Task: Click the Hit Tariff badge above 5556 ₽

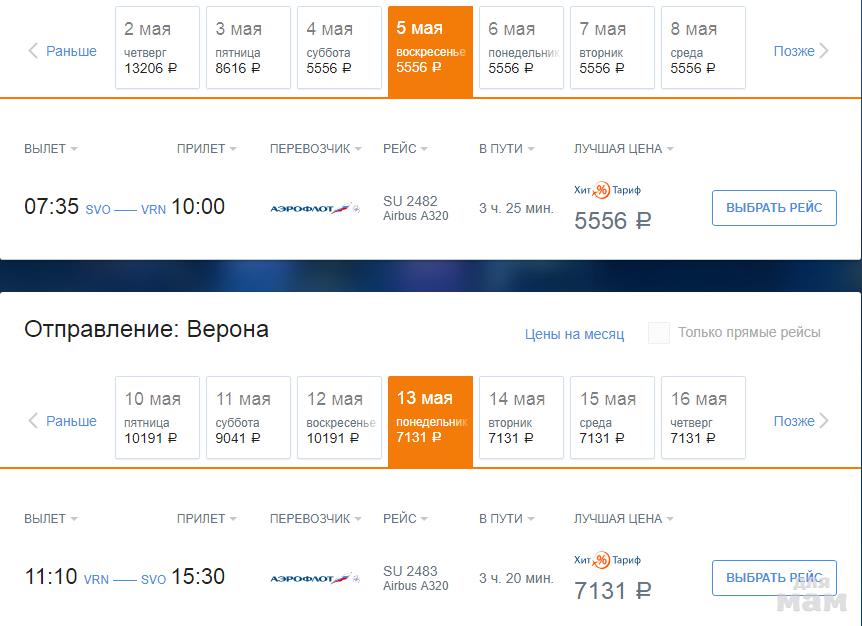Action: 607,190
